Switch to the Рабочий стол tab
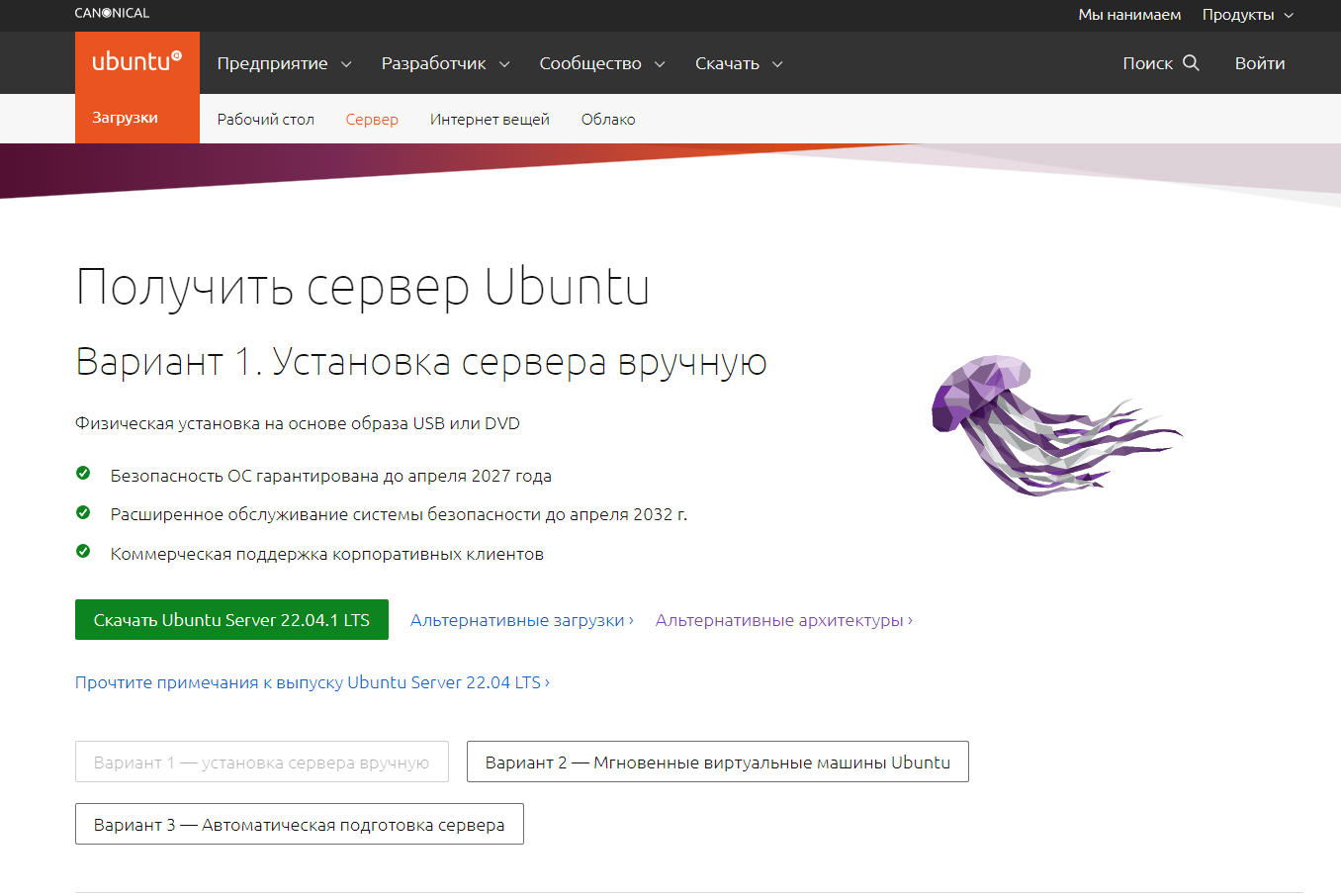 266,120
